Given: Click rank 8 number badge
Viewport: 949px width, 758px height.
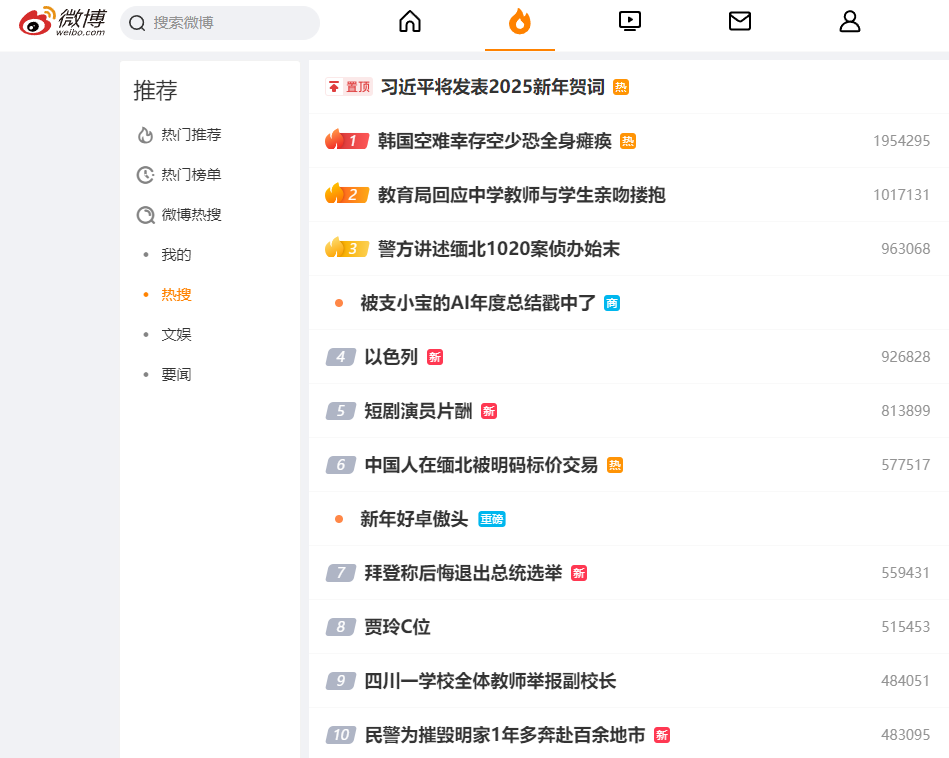Looking at the screenshot, I should click(x=341, y=627).
